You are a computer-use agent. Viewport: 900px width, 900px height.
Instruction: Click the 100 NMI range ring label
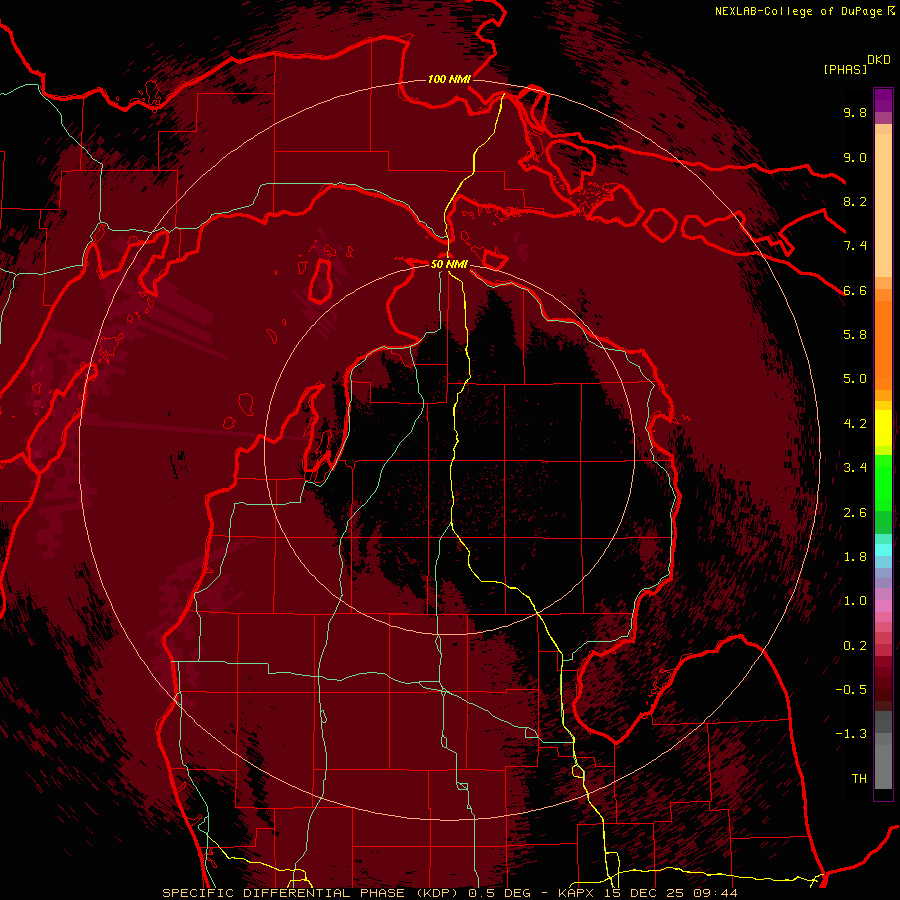click(449, 79)
